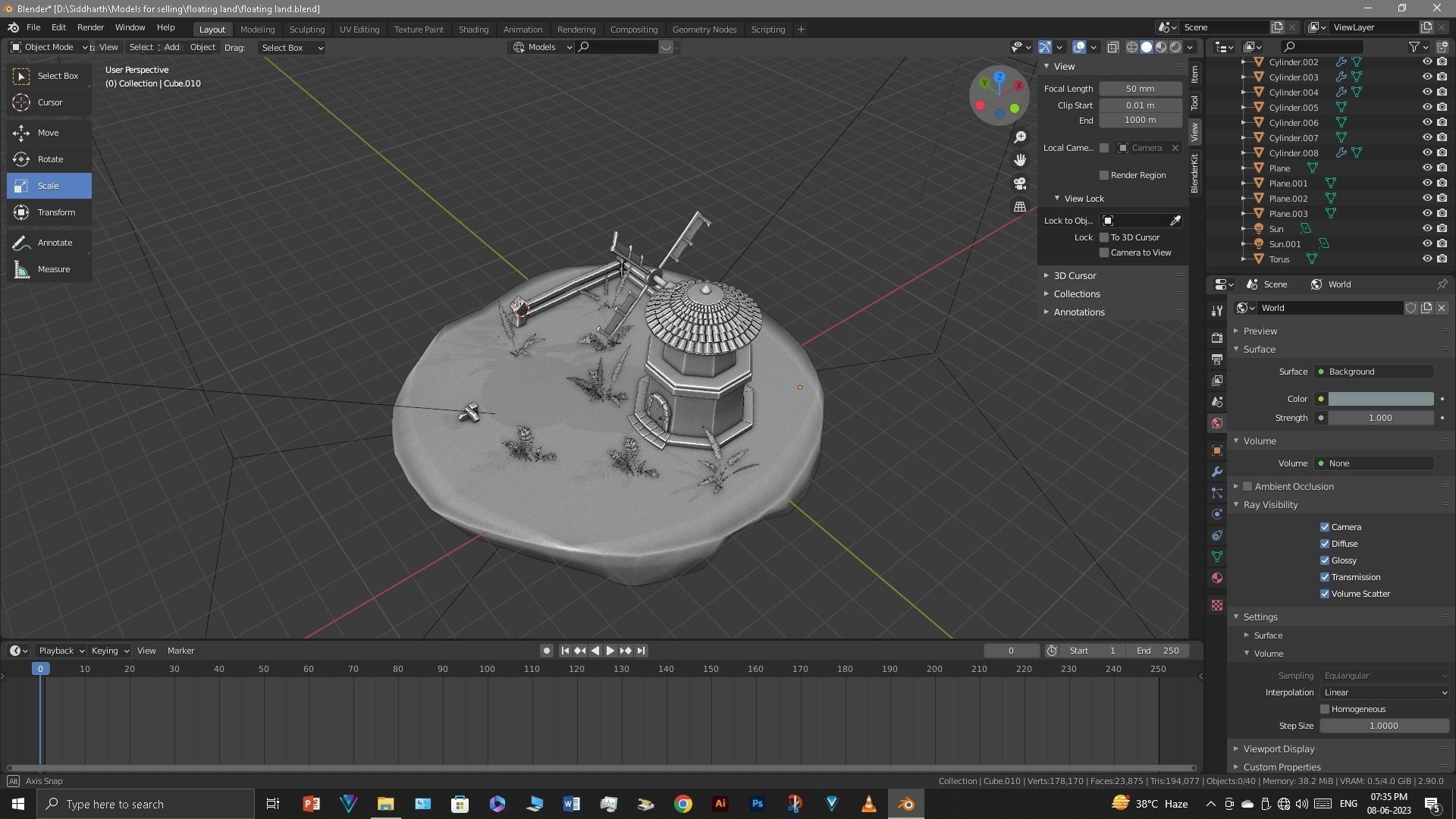Open the outliner filter funnel icon

pyautogui.click(x=1414, y=47)
